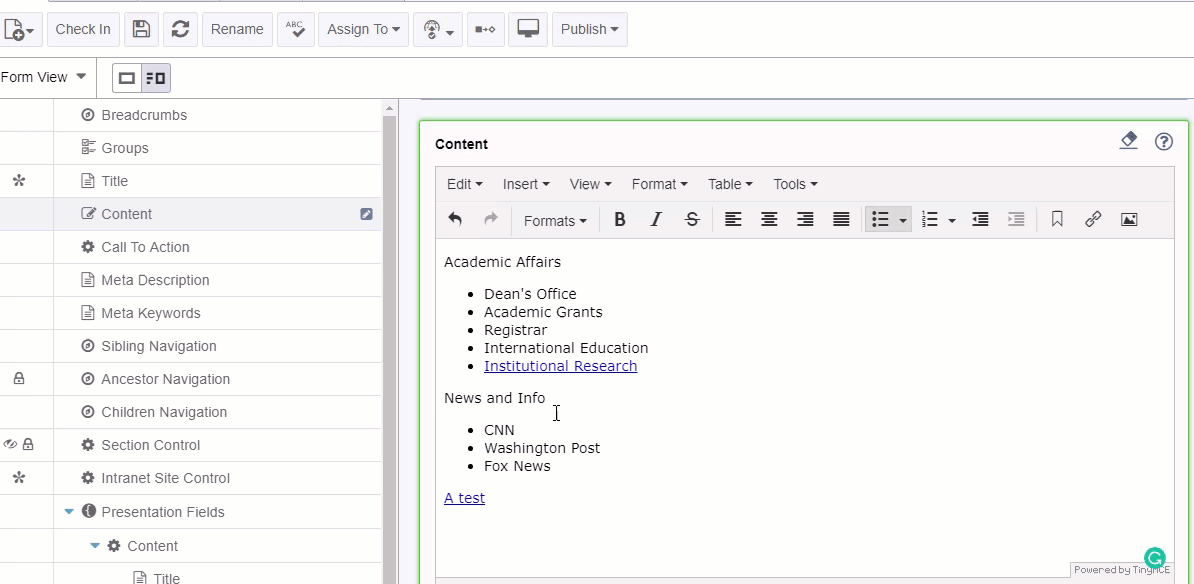This screenshot has height=584, width=1194.
Task: Select the Section Control field
Action: point(151,445)
